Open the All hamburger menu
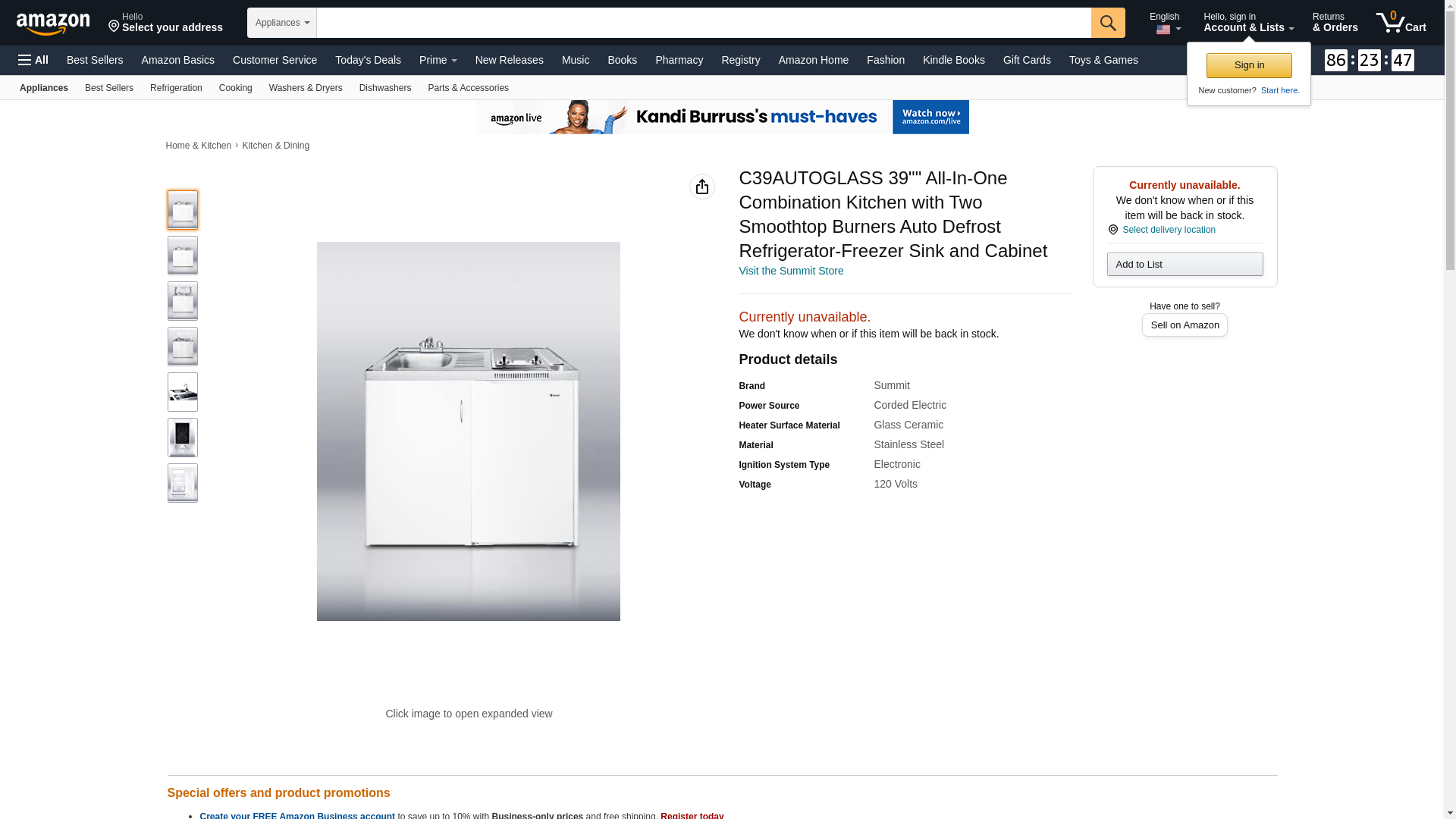The image size is (1456, 819). coord(33,60)
